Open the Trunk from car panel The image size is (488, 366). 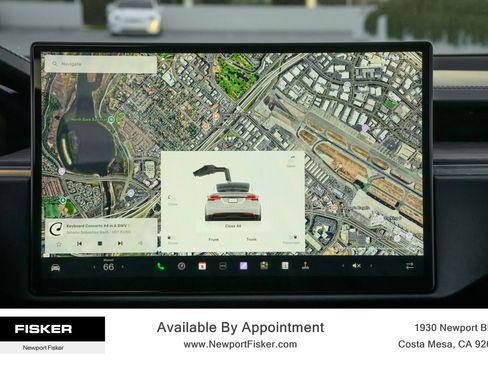tap(251, 239)
